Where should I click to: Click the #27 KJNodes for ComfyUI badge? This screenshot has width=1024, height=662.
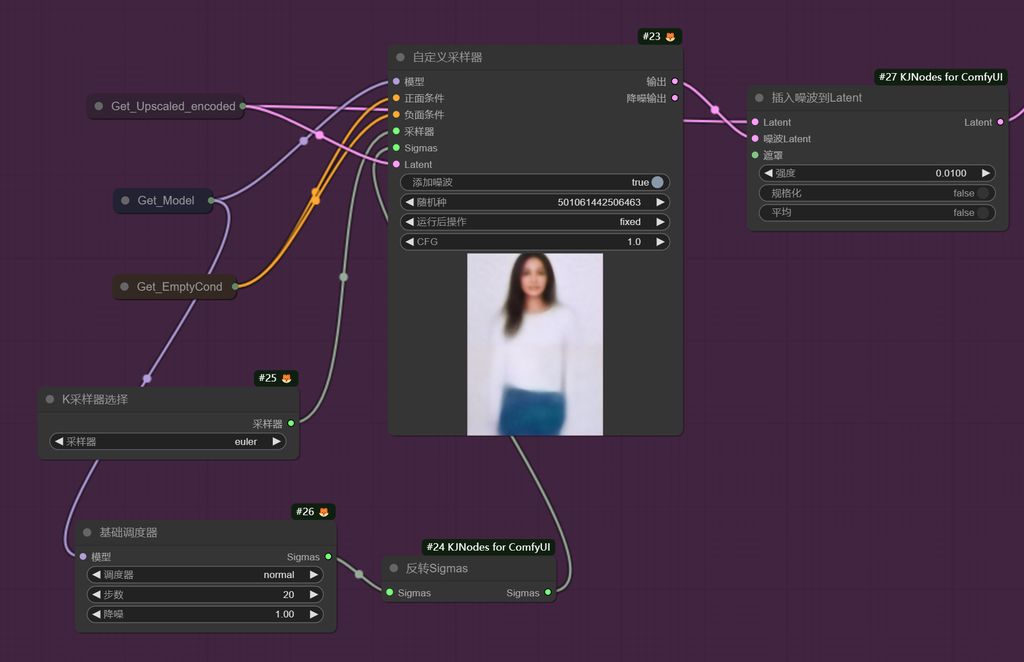(x=940, y=77)
